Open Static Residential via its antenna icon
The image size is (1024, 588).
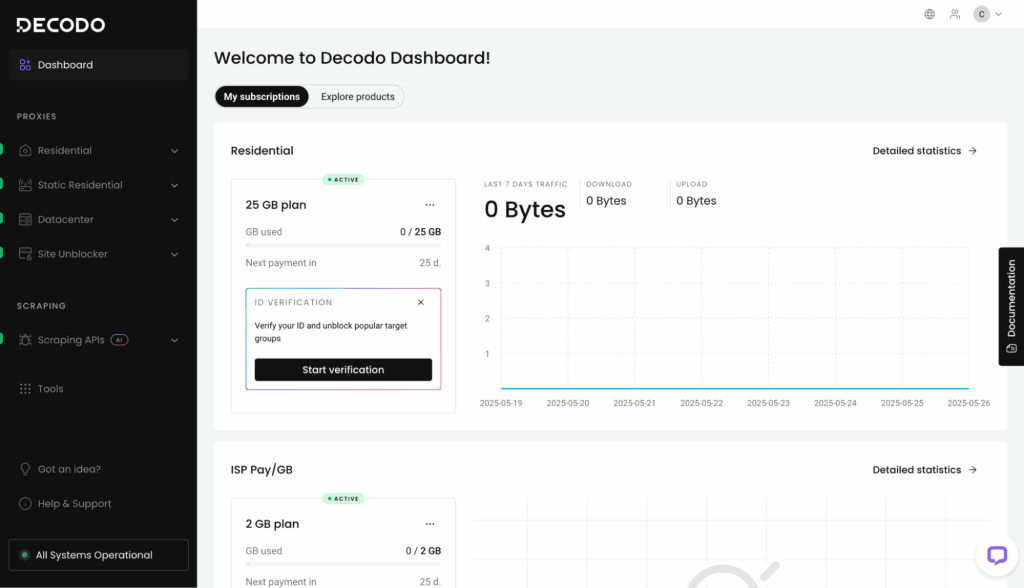pyautogui.click(x=25, y=185)
